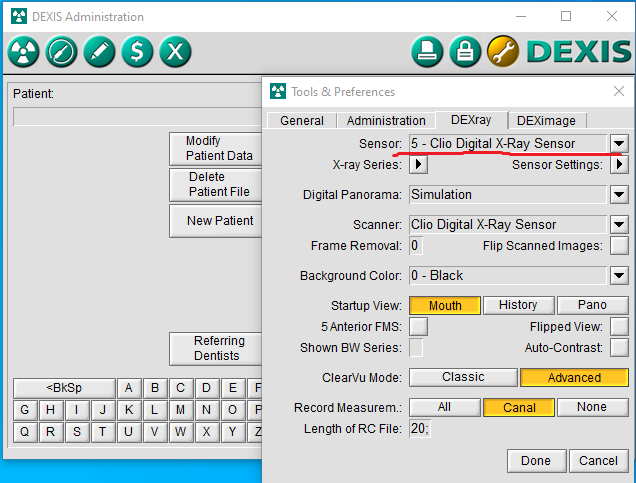Click the circular probe toolbar icon
The width and height of the screenshot is (636, 483).
(61, 52)
